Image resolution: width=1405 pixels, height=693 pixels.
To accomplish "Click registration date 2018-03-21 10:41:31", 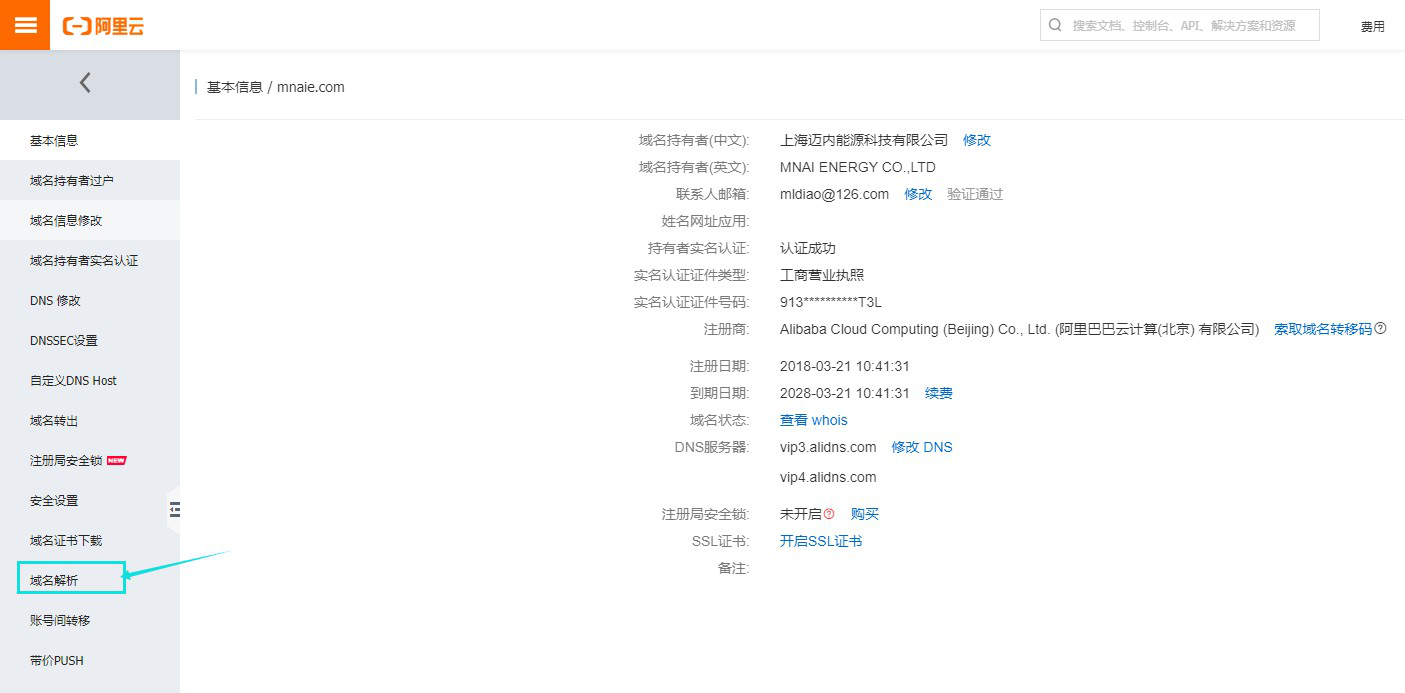I will click(845, 366).
